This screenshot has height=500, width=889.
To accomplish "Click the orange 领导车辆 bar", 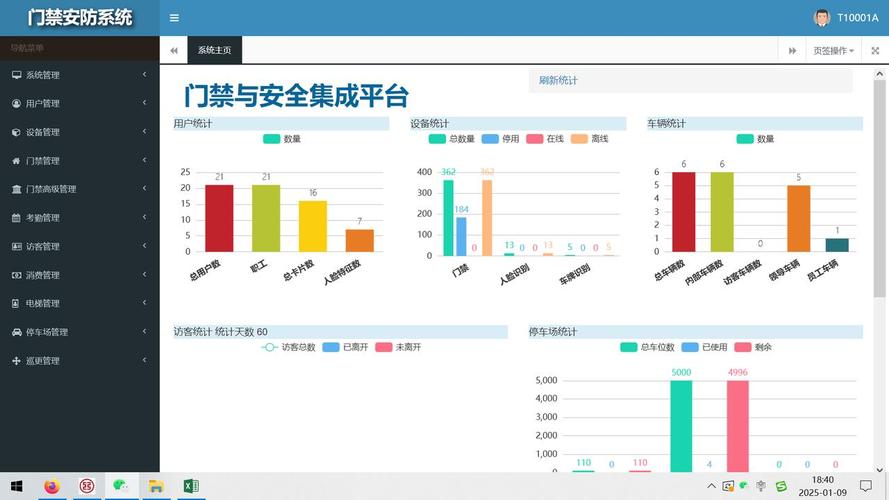I will pos(798,219).
